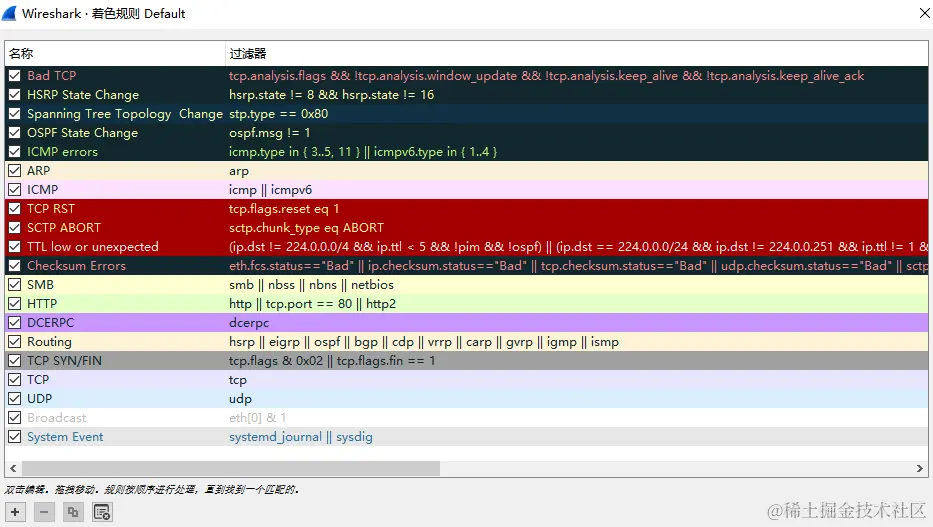Toggle the SCTP ABORT checkbox
Image resolution: width=933 pixels, height=527 pixels.
15,228
